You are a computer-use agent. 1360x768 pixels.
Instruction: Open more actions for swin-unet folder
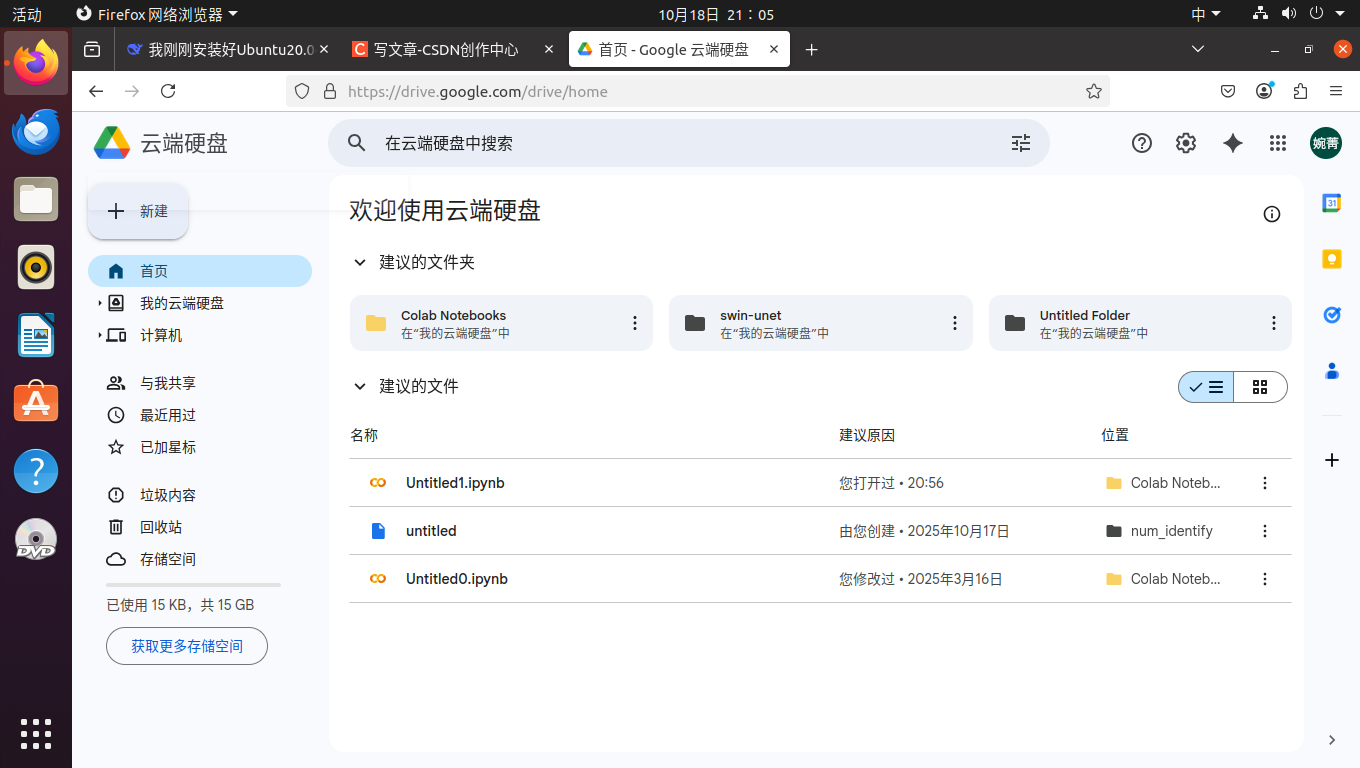coord(955,323)
